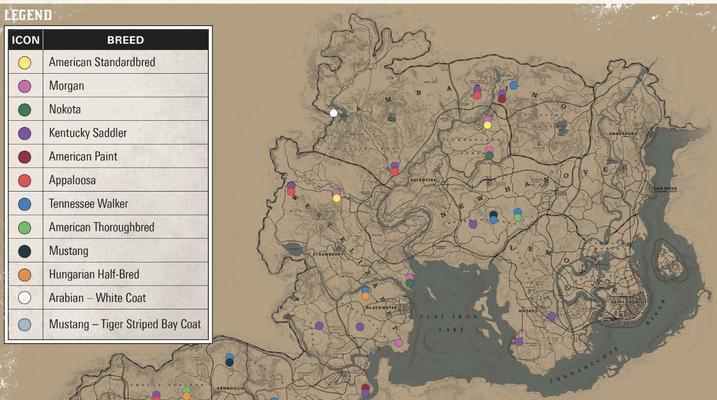Click the purple map marker southeast of Valentine
Viewport: 717px width, 400px height.
[x=473, y=224]
